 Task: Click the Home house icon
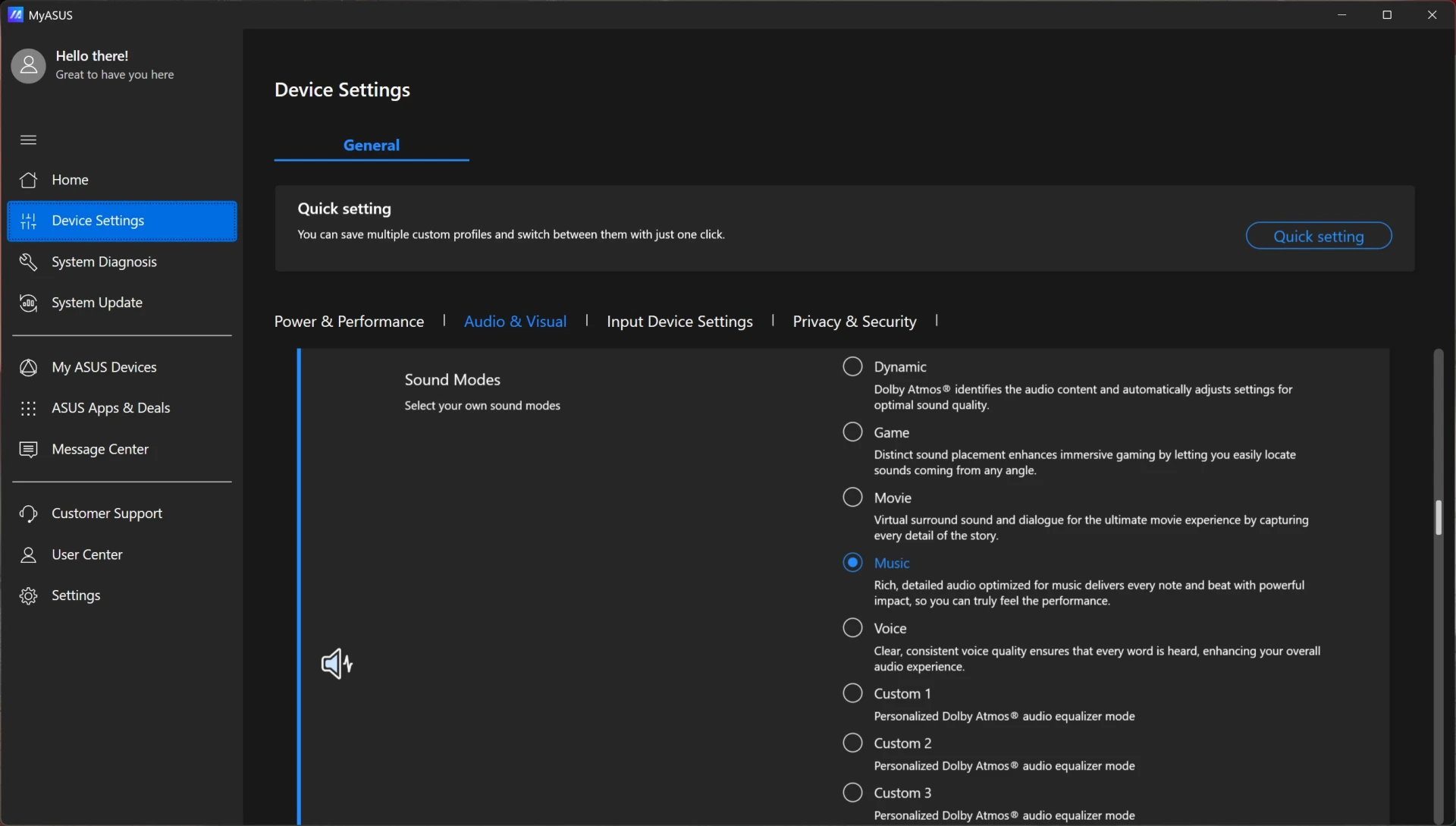28,180
